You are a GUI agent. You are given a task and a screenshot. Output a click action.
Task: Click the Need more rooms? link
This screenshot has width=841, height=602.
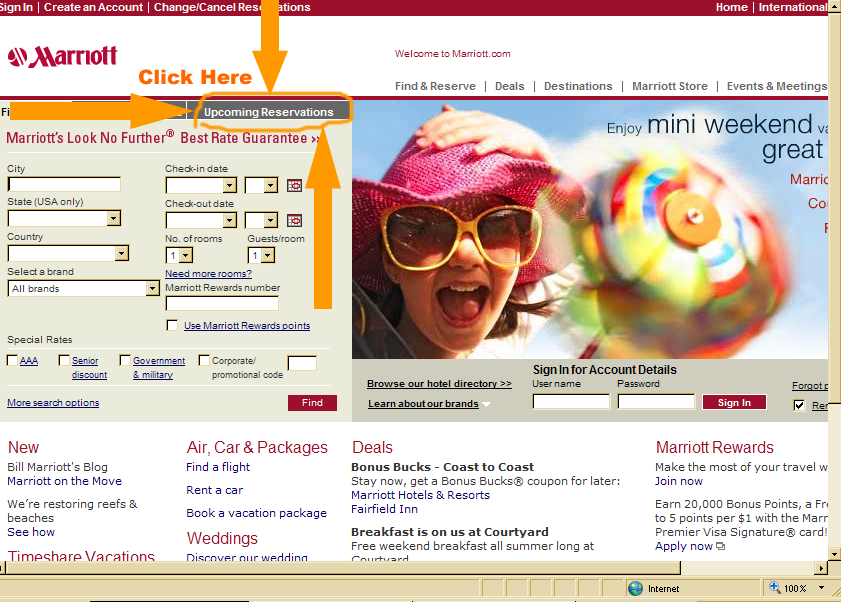208,274
